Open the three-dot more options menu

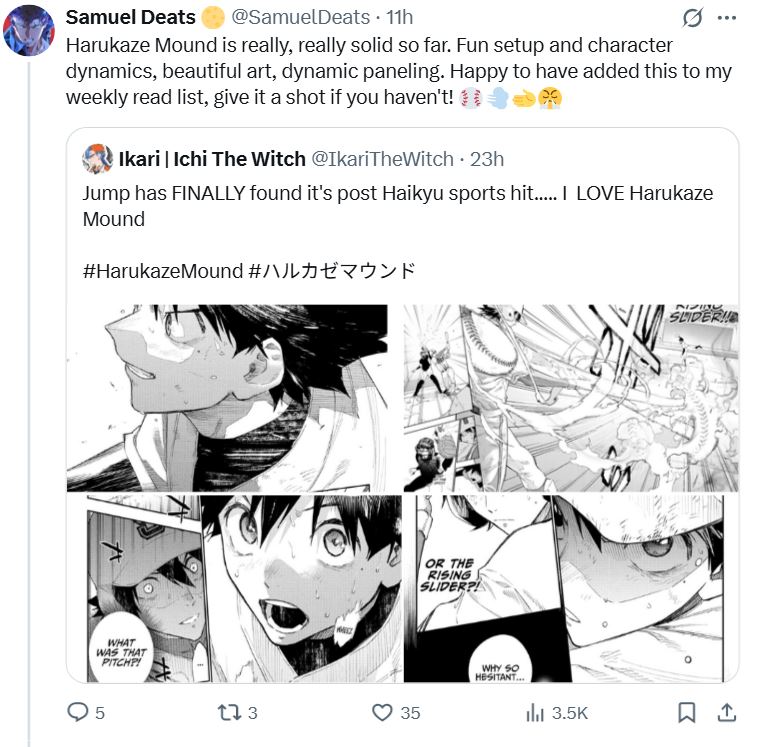[x=727, y=18]
